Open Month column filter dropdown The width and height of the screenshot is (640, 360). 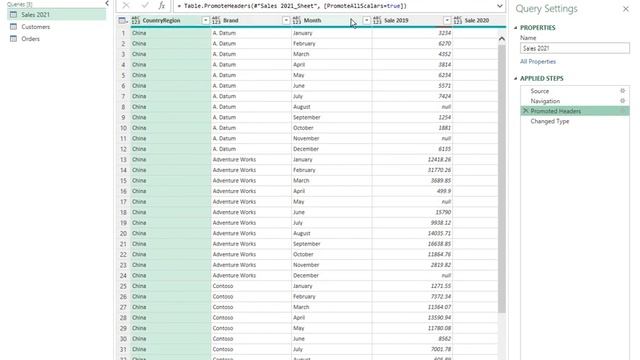[366, 20]
